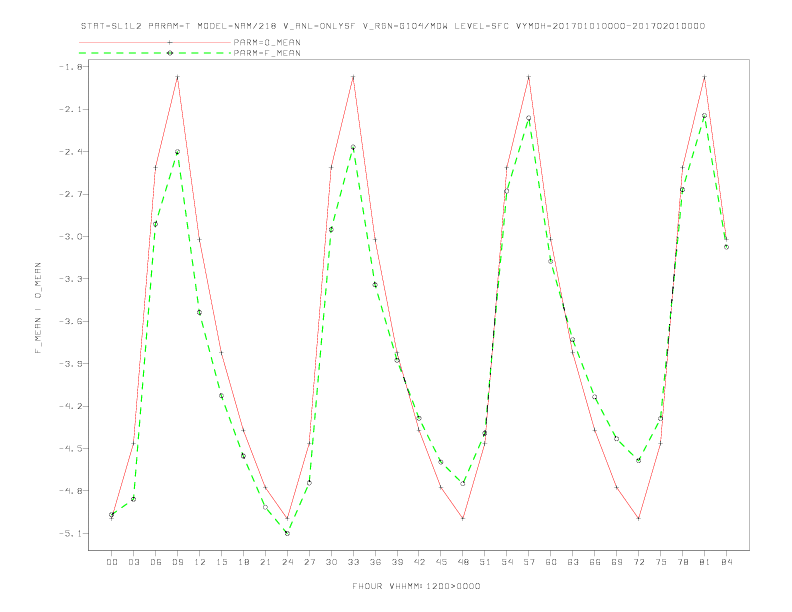Click the x-axis tick label 48
Viewport: 792px width, 612px height.
tap(463, 562)
